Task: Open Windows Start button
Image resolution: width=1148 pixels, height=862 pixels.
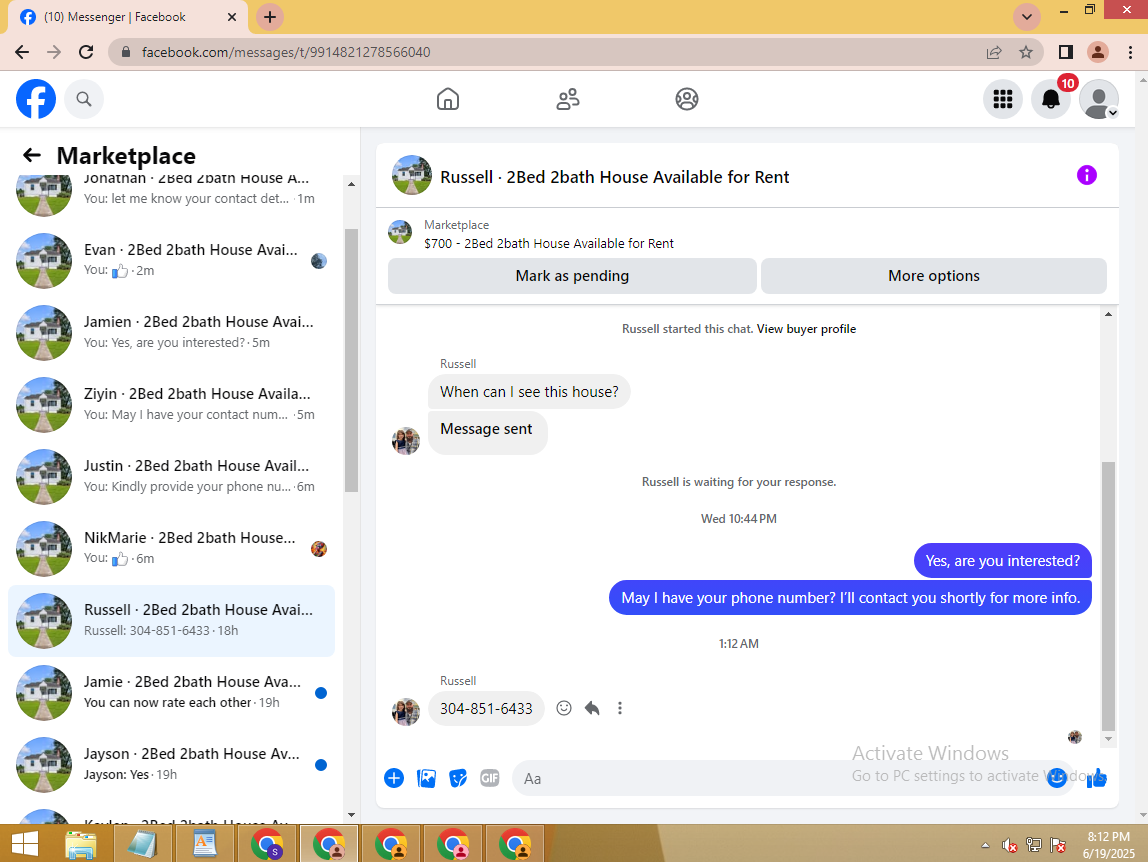Action: (24, 844)
